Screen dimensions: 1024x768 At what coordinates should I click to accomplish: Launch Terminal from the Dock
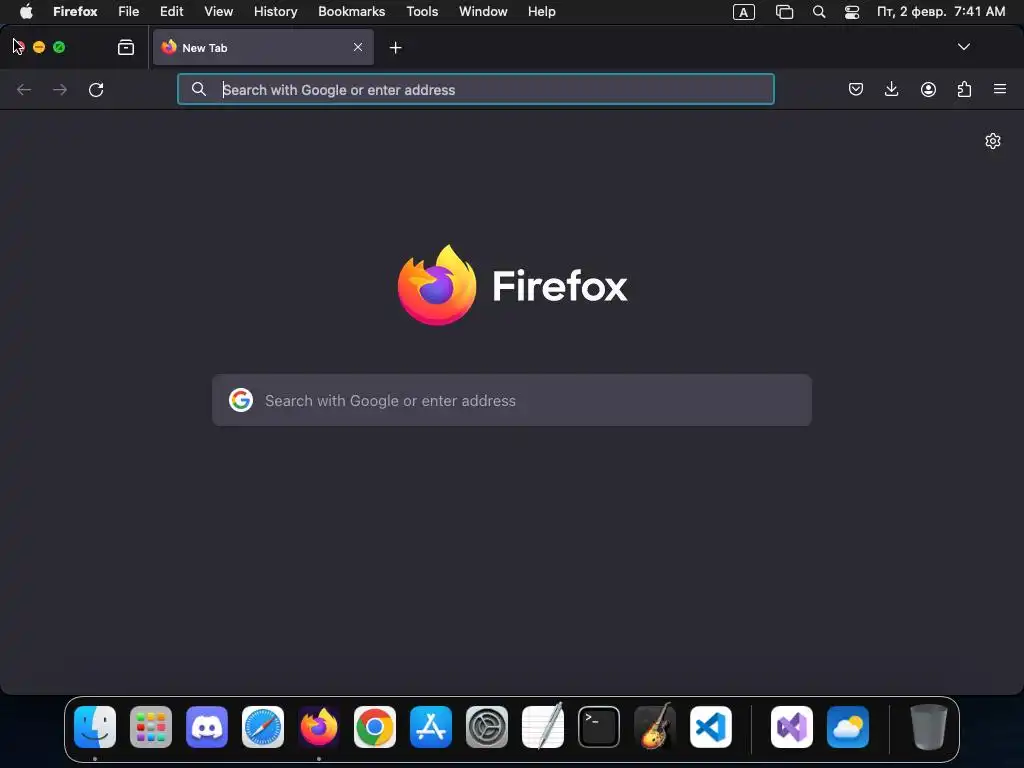click(599, 727)
